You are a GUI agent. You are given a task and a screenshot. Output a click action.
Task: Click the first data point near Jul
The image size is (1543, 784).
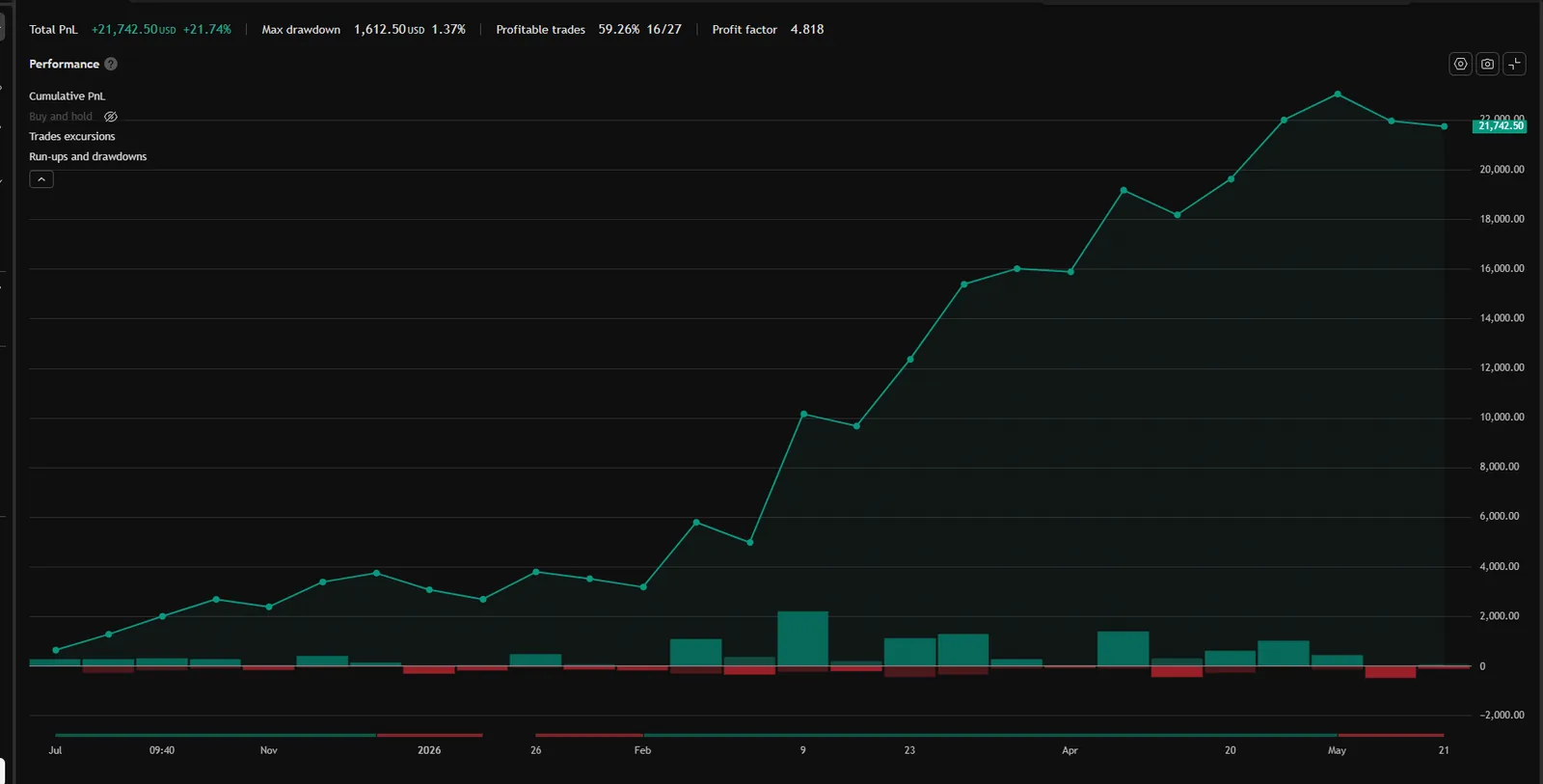click(56, 650)
